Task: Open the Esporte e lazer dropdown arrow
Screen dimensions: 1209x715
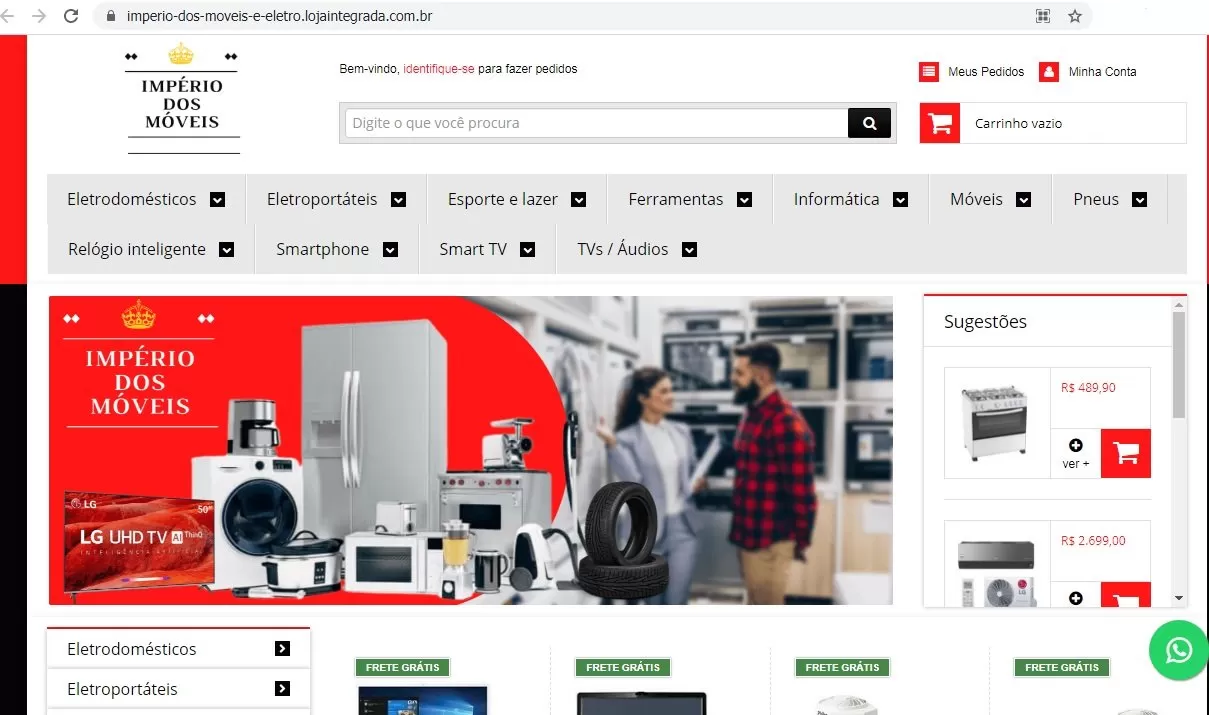Action: (579, 200)
